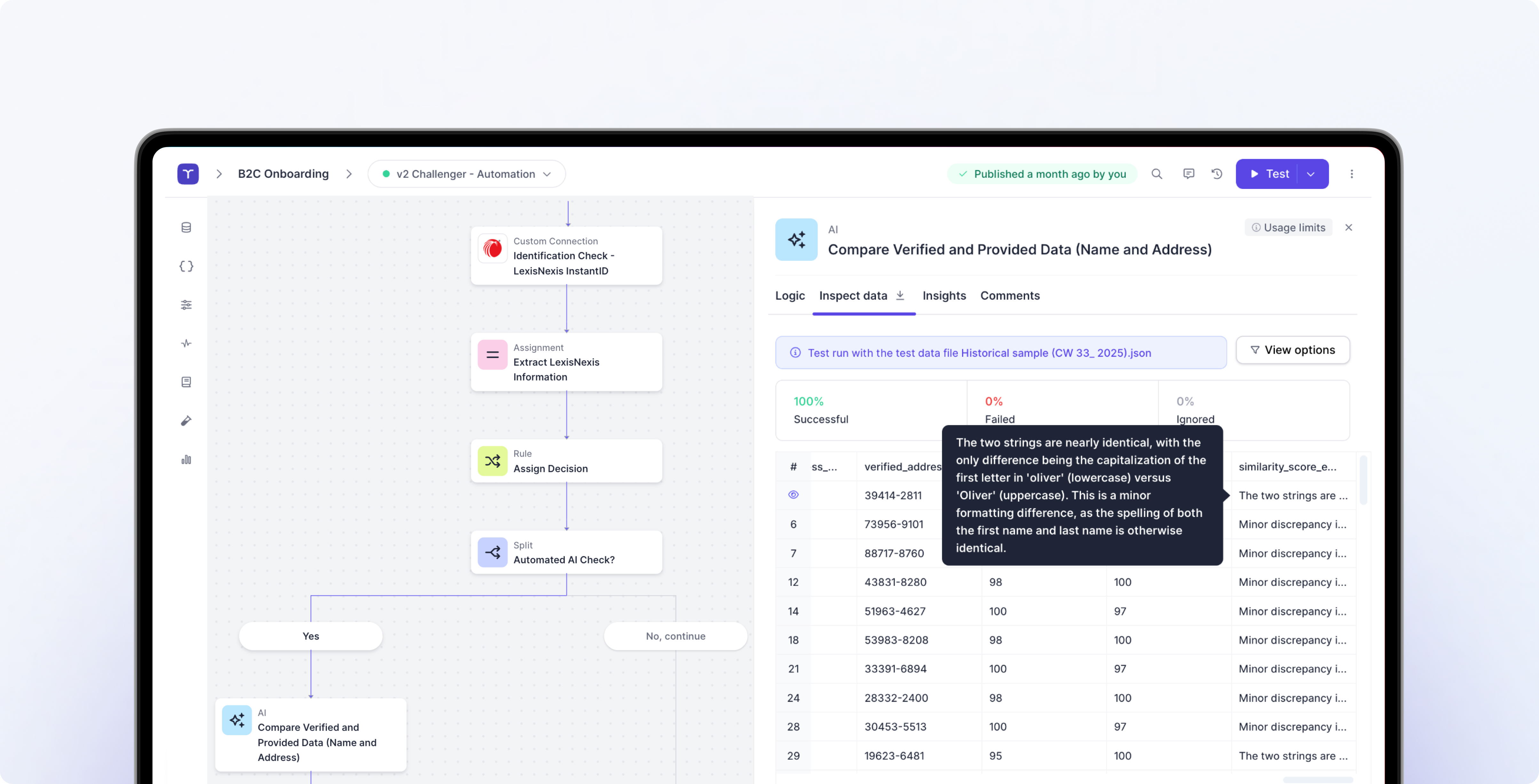Open the comments speech bubble icon
The height and width of the screenshot is (784, 1539).
click(x=1188, y=174)
